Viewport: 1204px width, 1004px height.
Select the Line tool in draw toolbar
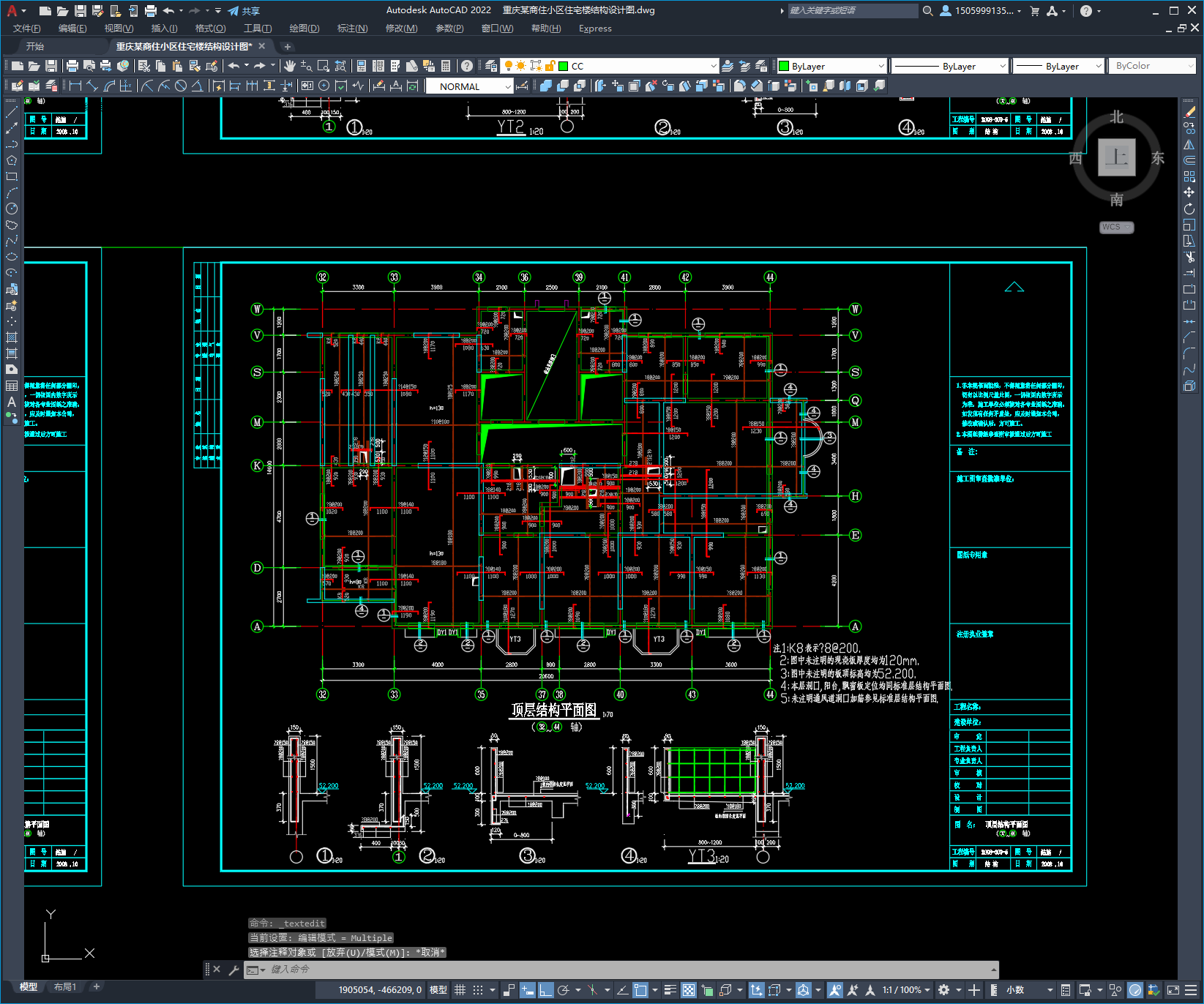12,112
